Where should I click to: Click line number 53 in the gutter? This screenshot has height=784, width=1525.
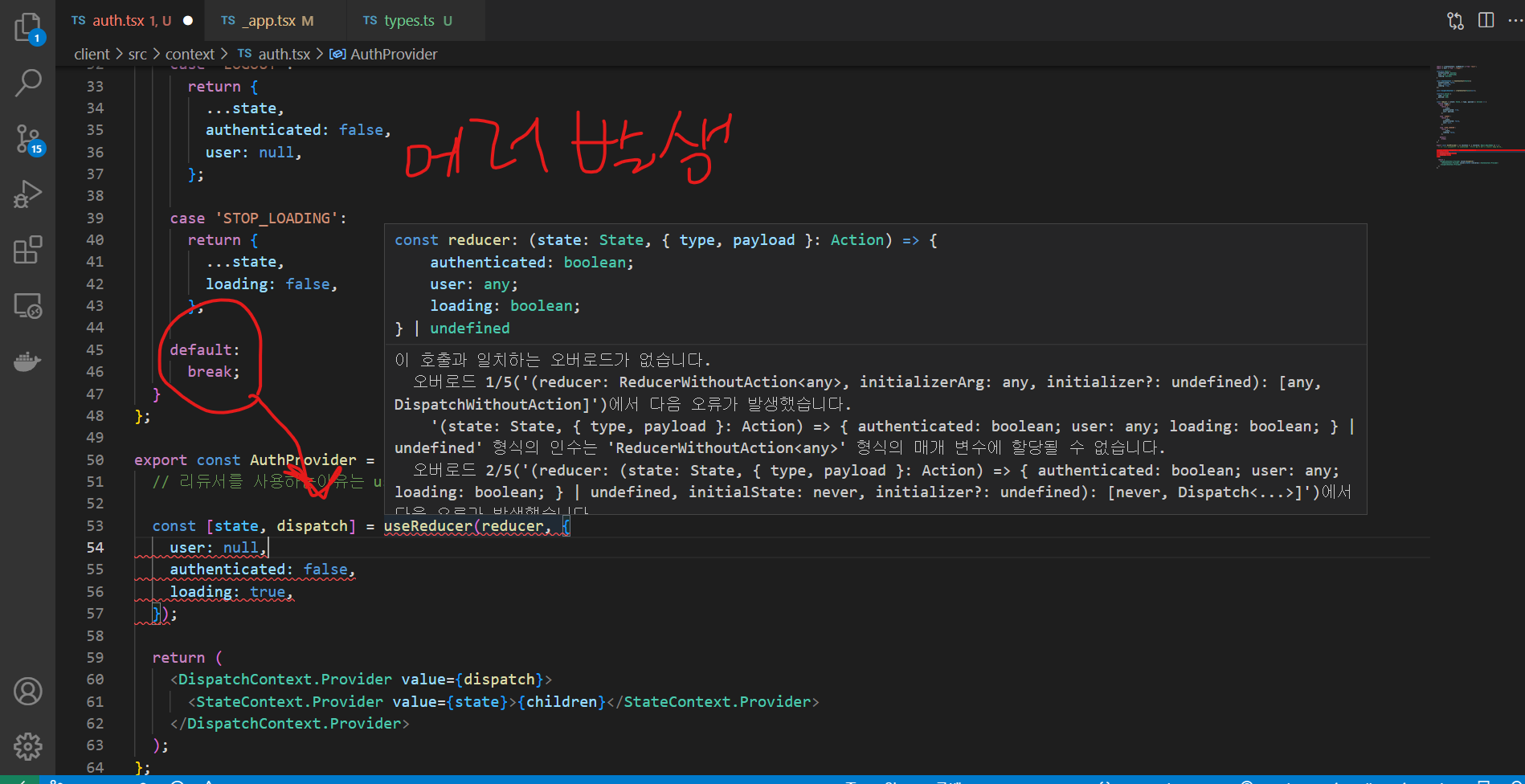tap(95, 525)
